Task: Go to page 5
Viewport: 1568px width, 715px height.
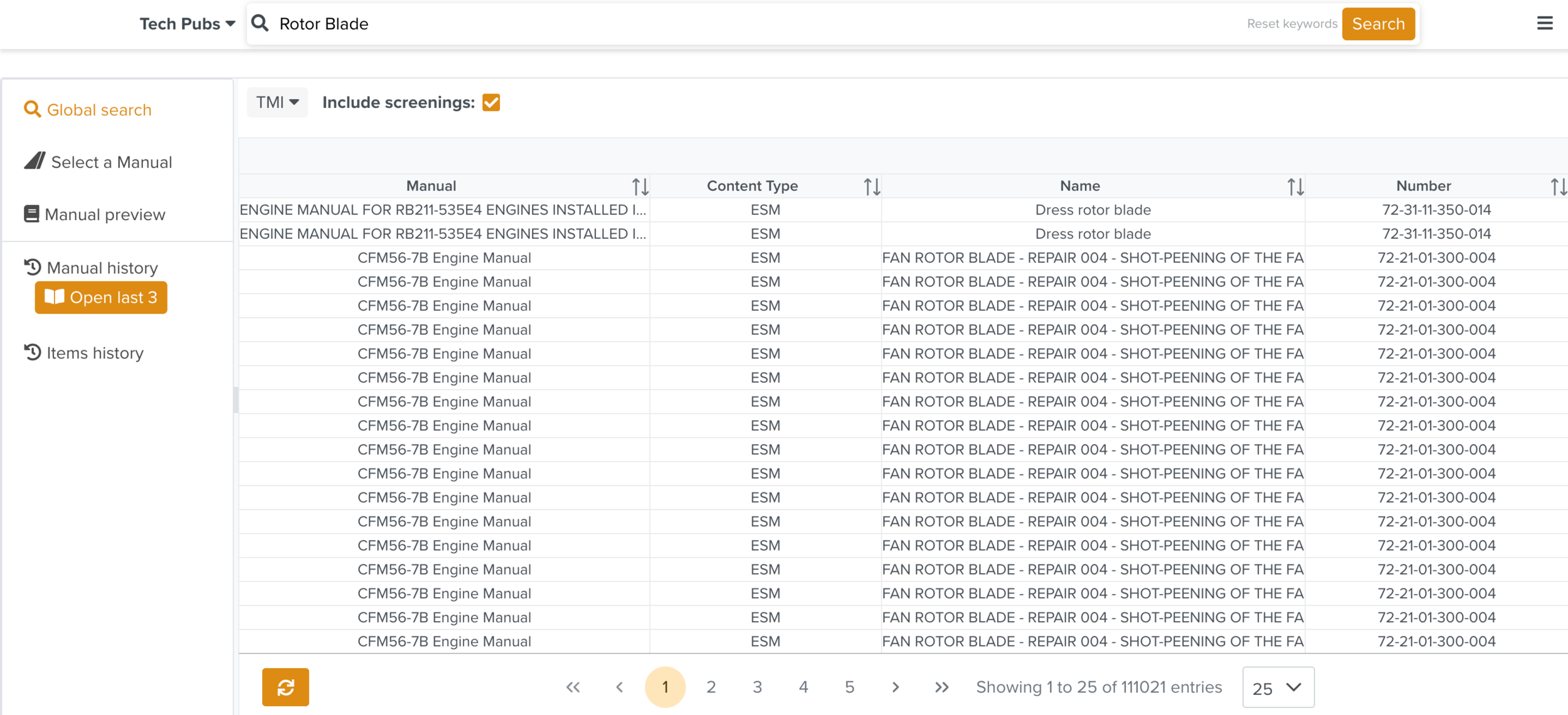Action: coord(849,687)
